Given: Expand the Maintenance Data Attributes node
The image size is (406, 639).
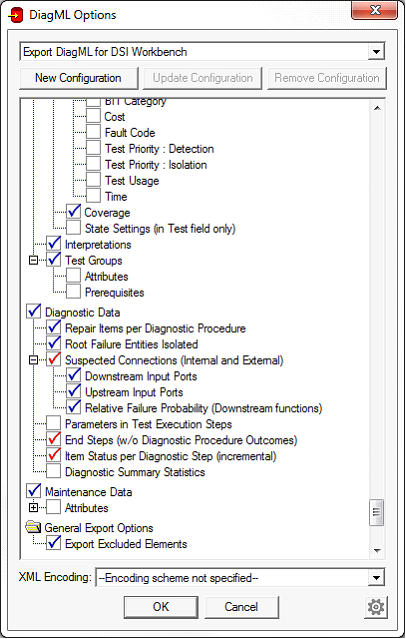Looking at the screenshot, I should click(33, 508).
